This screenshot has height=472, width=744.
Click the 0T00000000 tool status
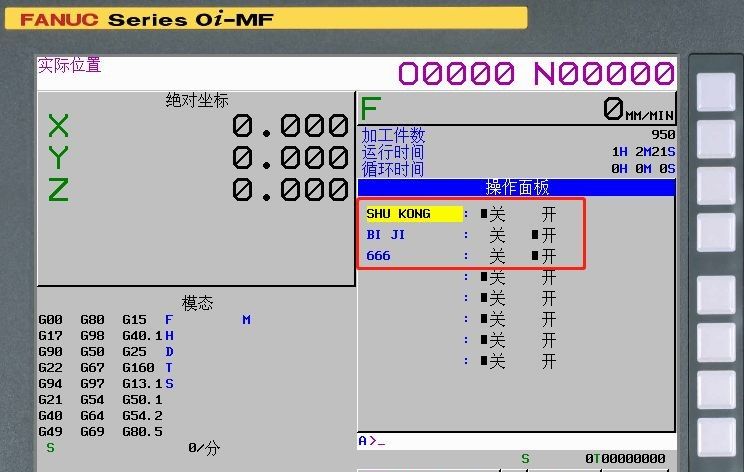pyautogui.click(x=625, y=459)
